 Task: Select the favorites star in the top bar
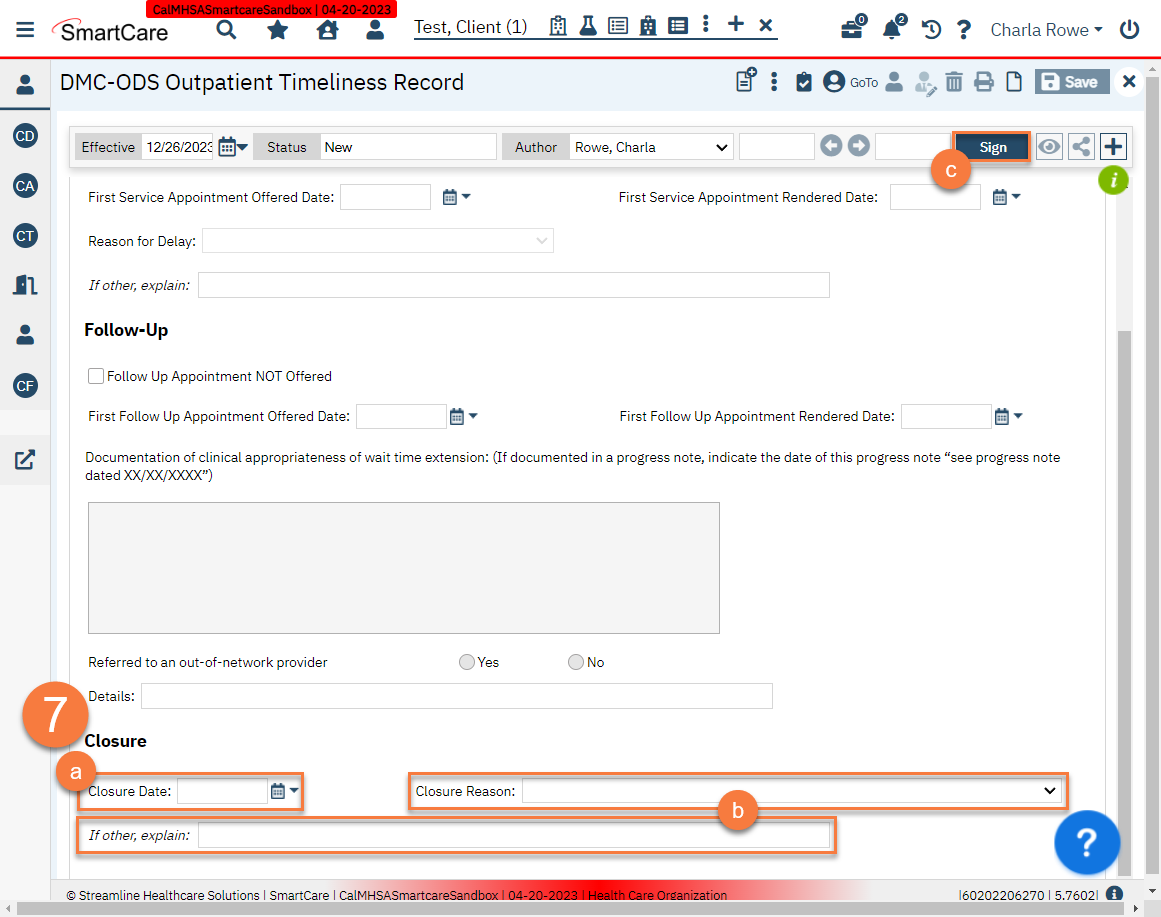tap(275, 29)
